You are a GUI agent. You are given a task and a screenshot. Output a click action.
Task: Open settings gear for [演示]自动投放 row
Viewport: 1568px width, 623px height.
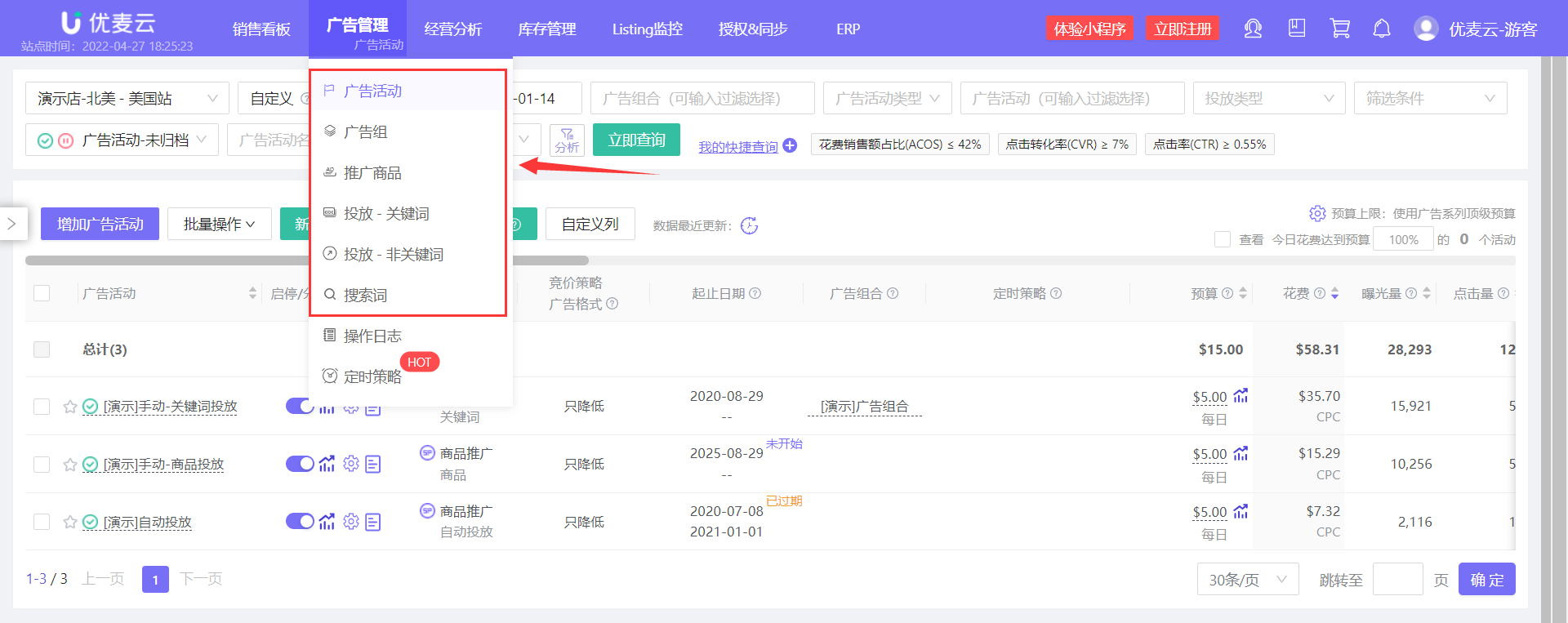point(351,521)
